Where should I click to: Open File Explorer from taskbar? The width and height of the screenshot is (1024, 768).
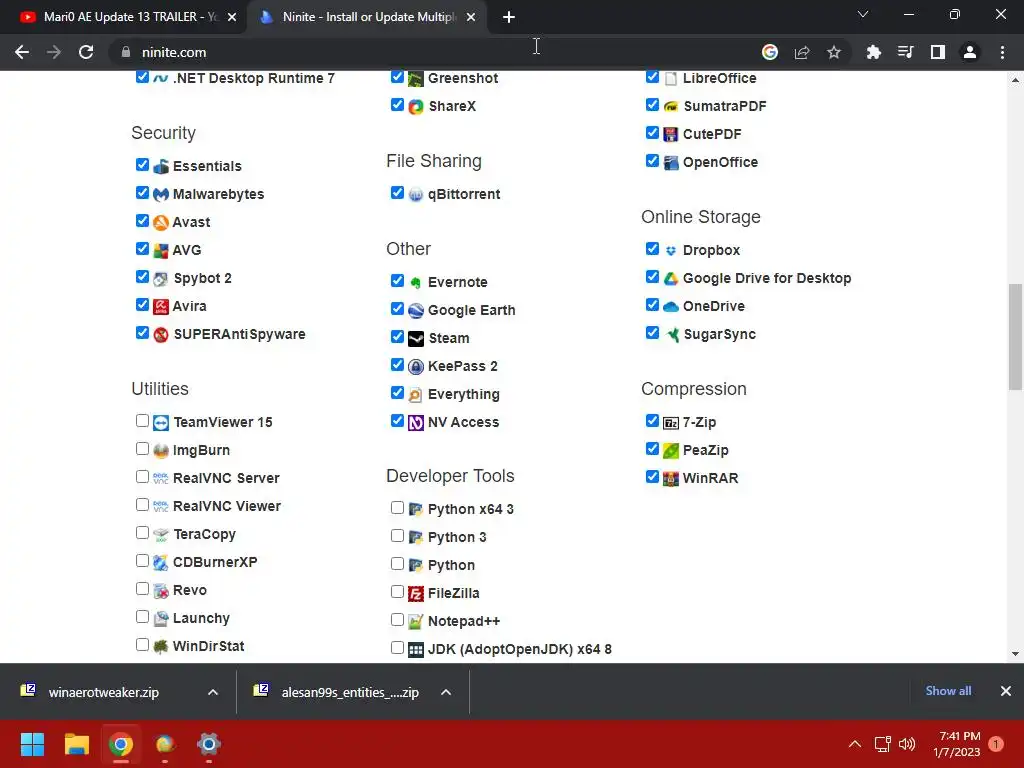[x=76, y=744]
